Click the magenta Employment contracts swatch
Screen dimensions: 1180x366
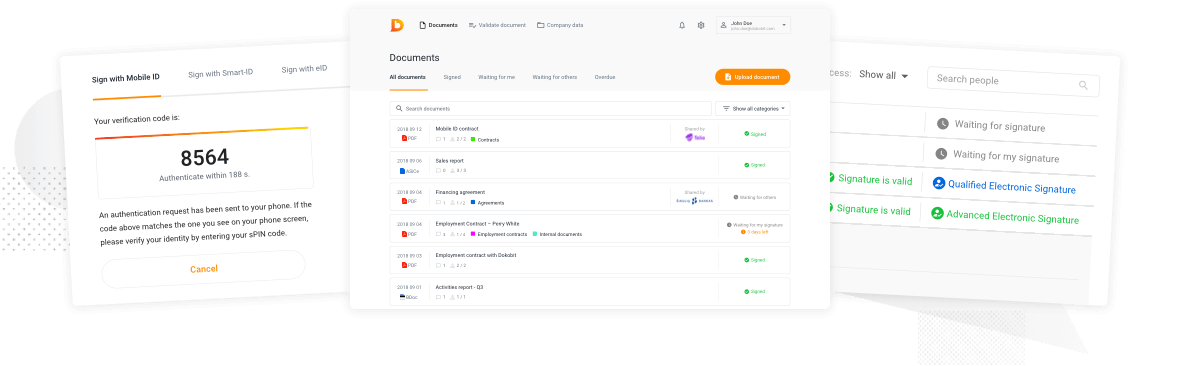473,234
